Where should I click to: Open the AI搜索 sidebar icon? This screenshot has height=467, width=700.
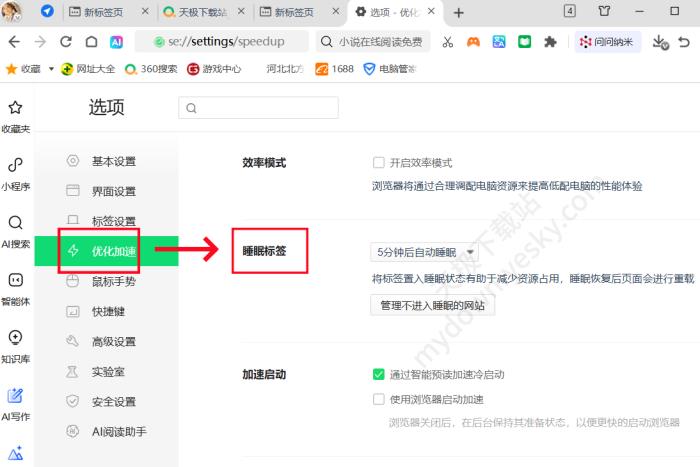pyautogui.click(x=15, y=230)
